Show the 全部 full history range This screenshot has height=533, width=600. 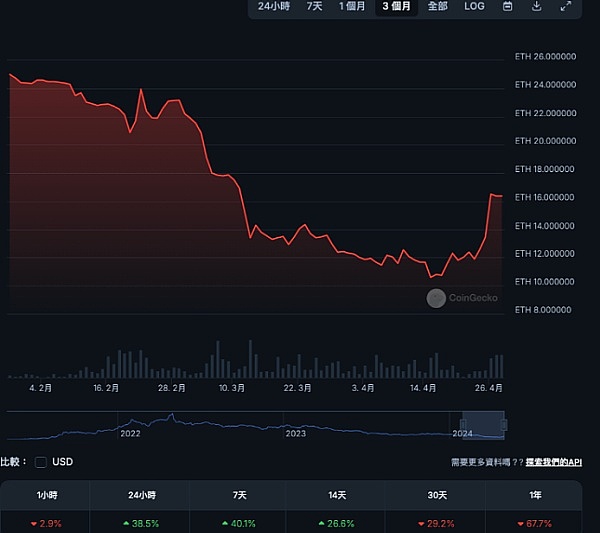(437, 6)
